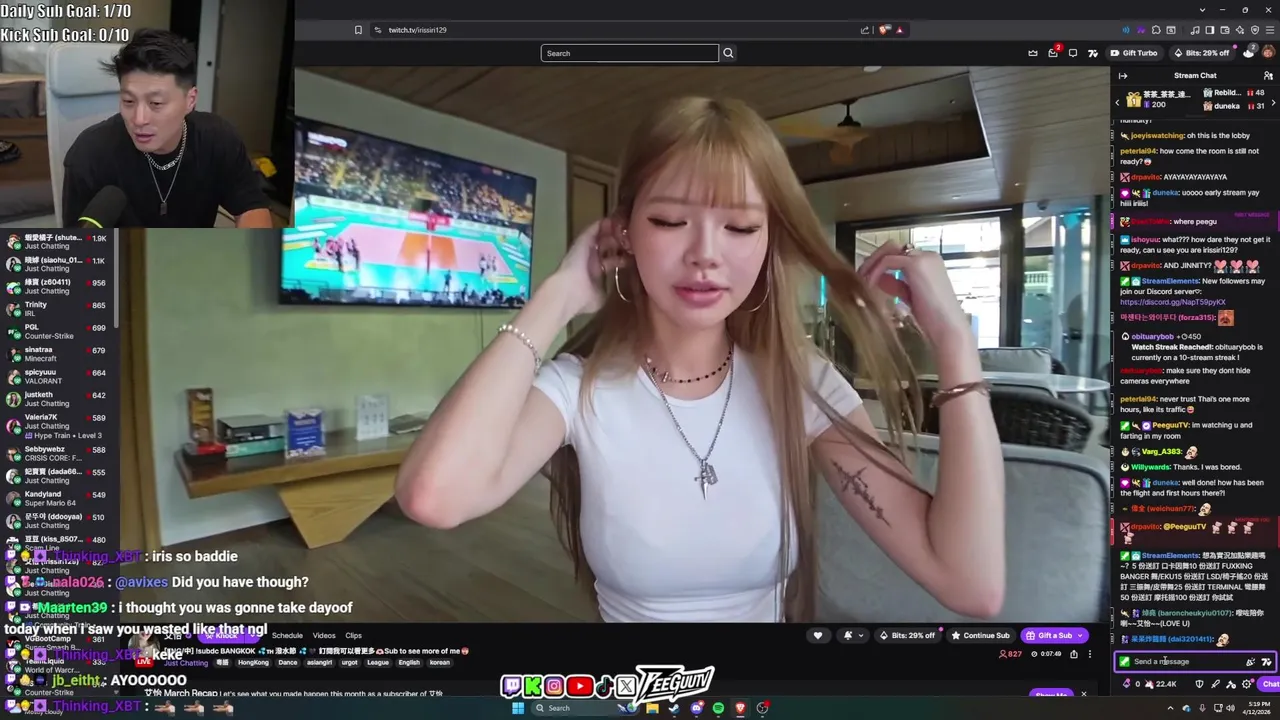Click the bits balance icon below chat
This screenshot has height=720, width=1280.
click(x=1127, y=684)
